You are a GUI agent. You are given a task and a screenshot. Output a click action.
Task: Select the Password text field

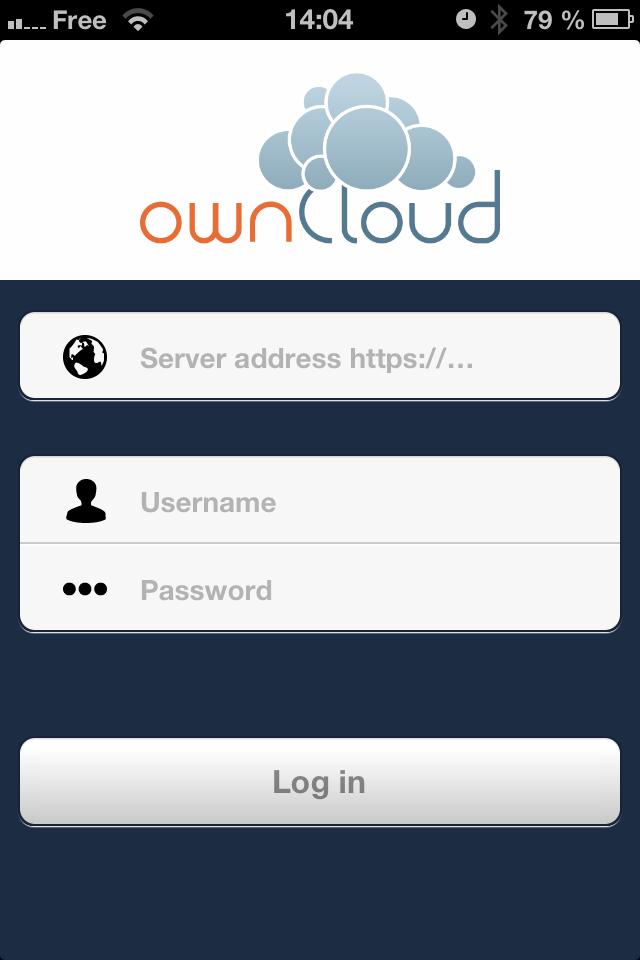tap(320, 587)
